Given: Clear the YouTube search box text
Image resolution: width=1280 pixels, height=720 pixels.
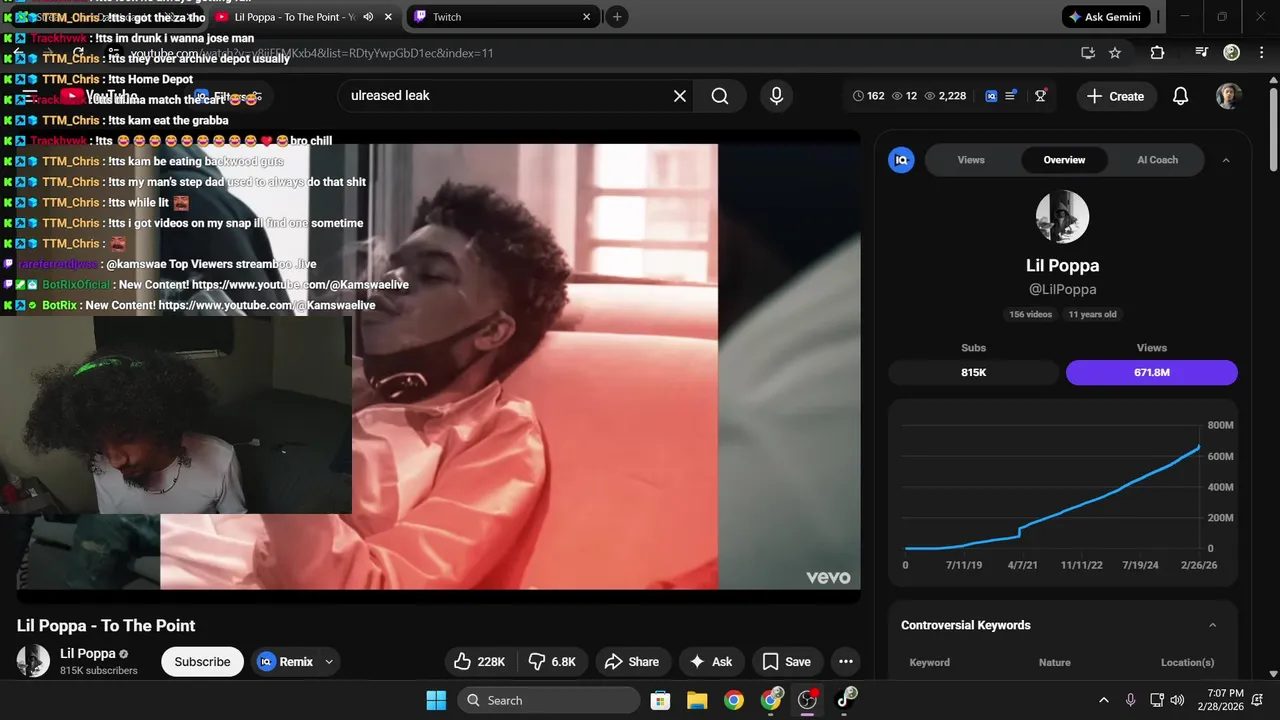Looking at the screenshot, I should pyautogui.click(x=680, y=96).
